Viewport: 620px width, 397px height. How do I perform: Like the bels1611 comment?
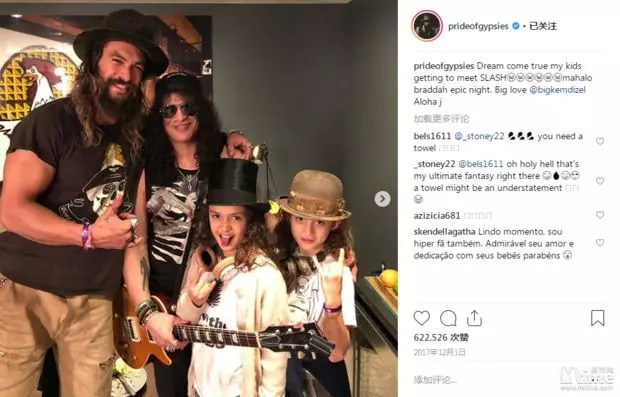(600, 141)
